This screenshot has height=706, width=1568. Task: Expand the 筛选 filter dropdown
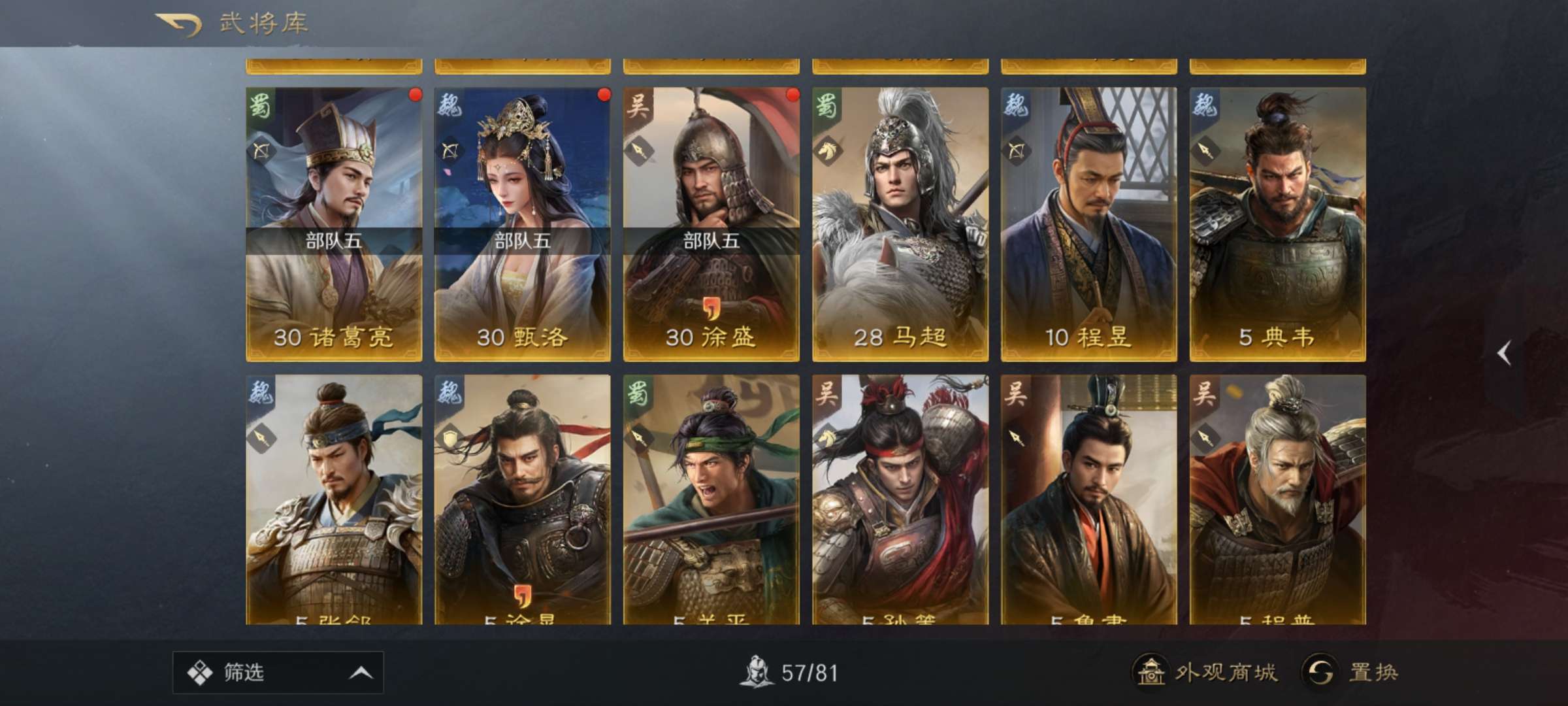tap(278, 672)
